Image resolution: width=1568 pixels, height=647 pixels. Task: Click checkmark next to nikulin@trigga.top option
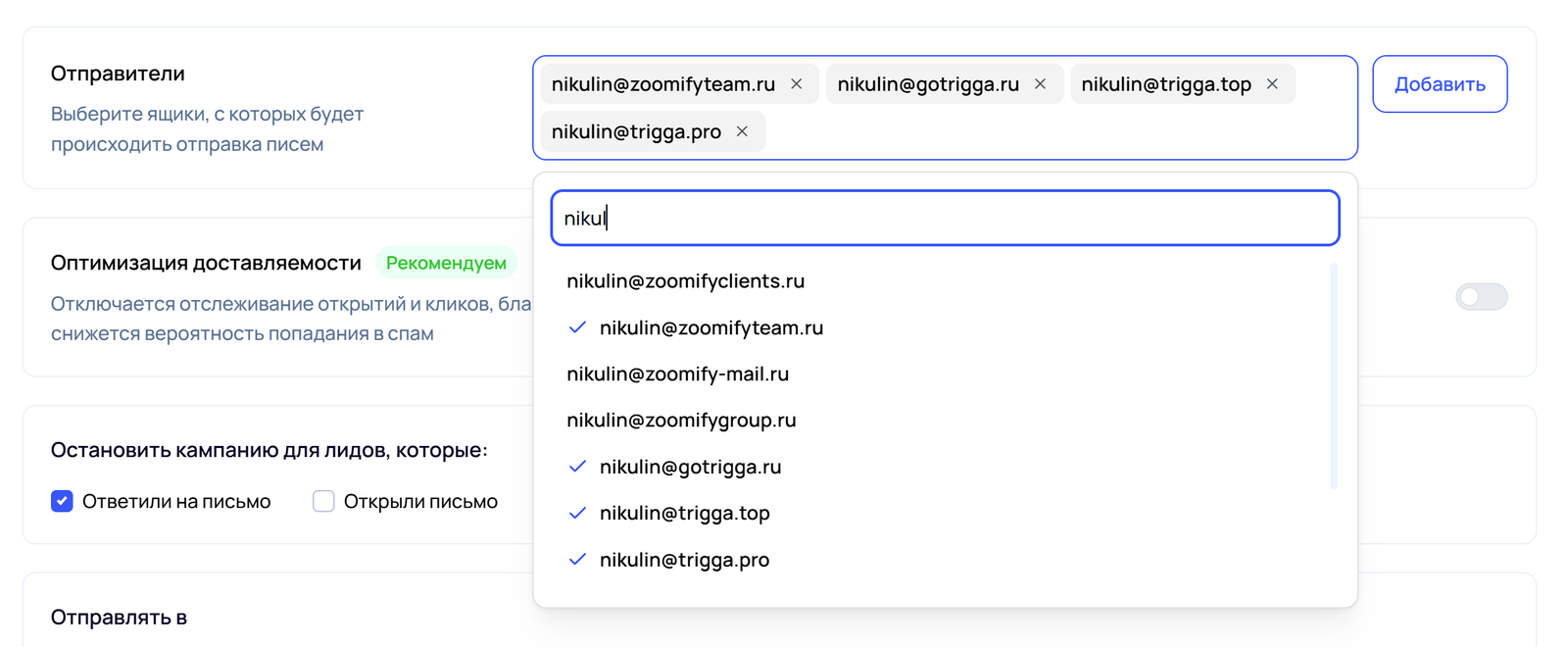(x=577, y=513)
